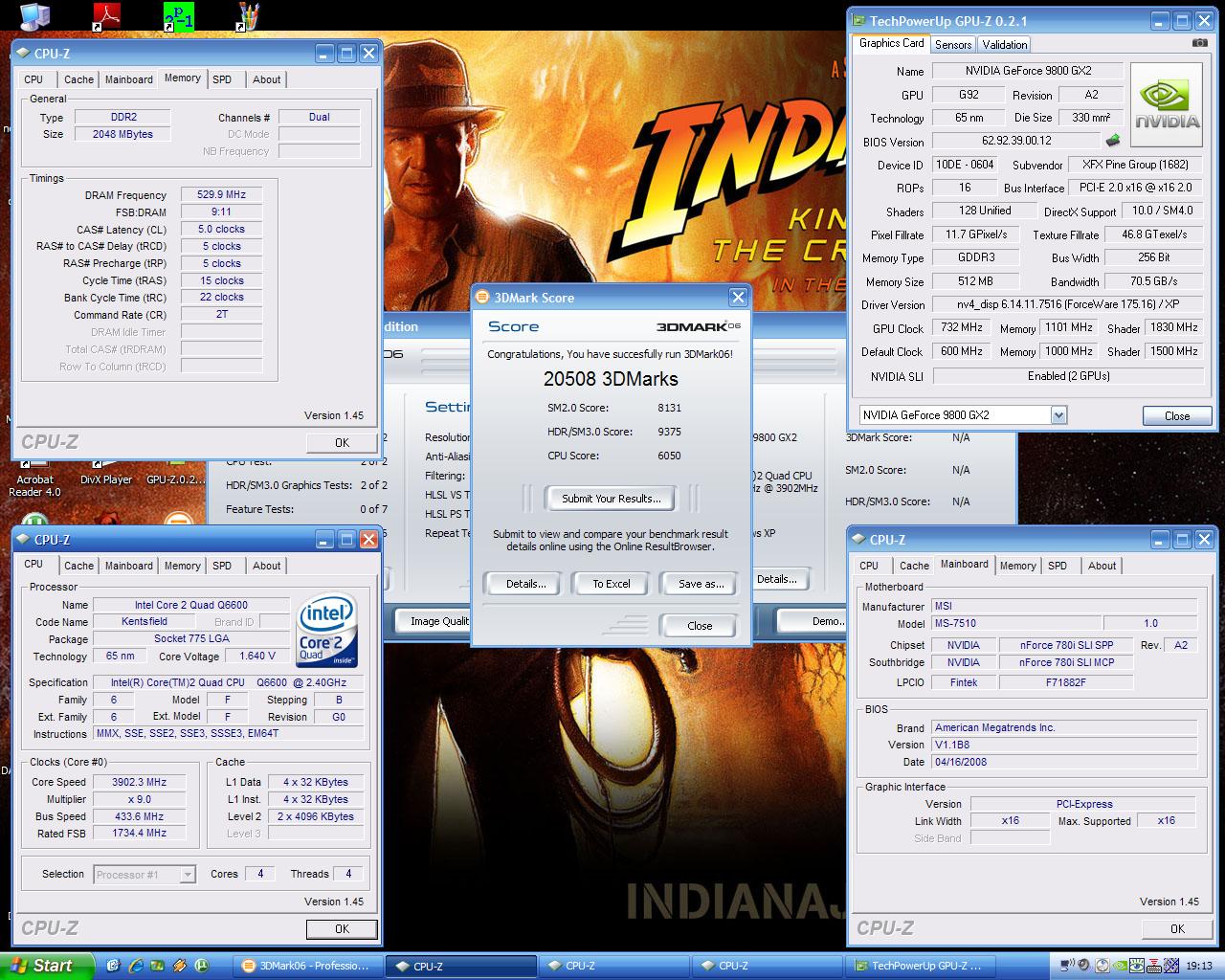Viewport: 1225px width, 980px height.
Task: Click GPU-Z camera screenshot icon
Action: click(1199, 43)
